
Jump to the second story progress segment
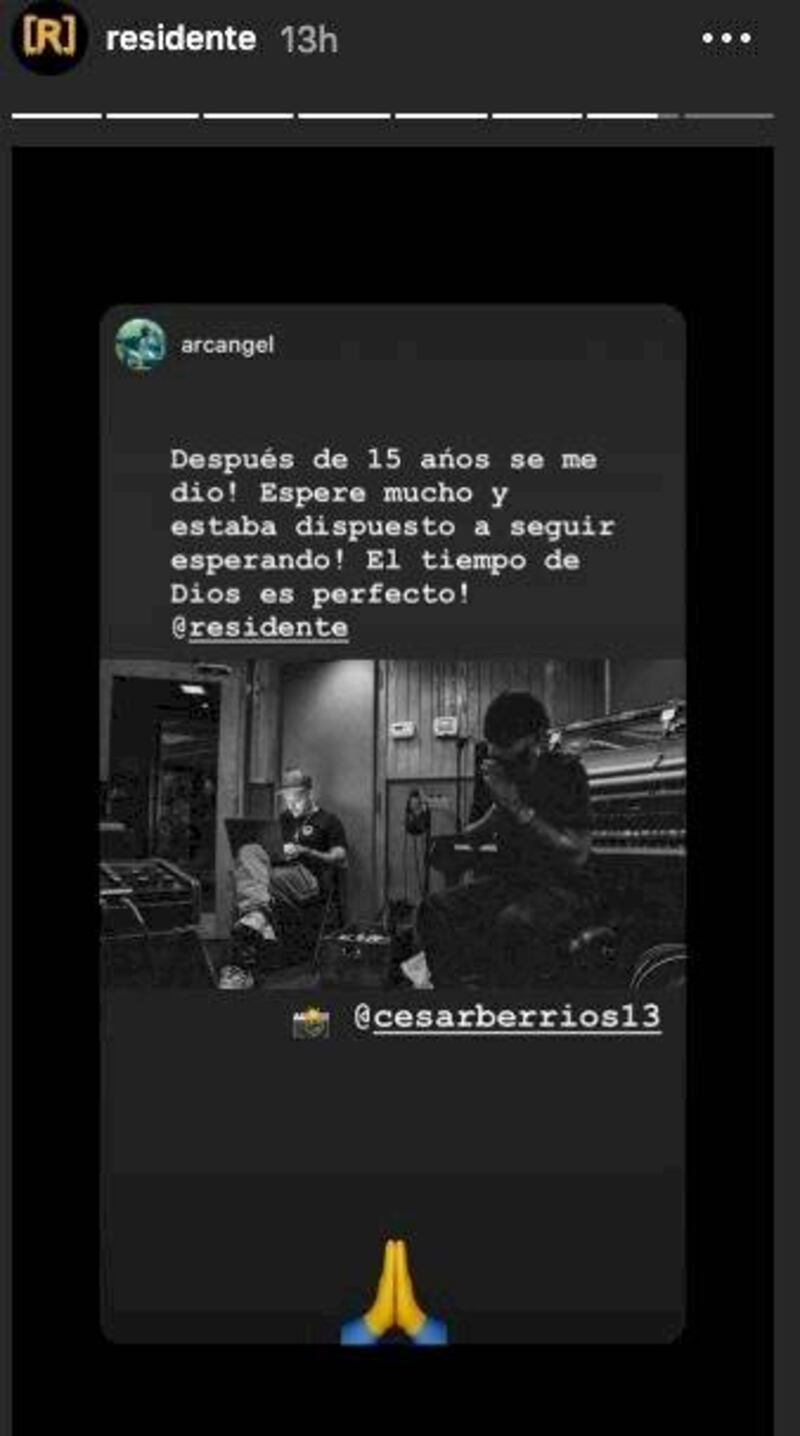153,116
